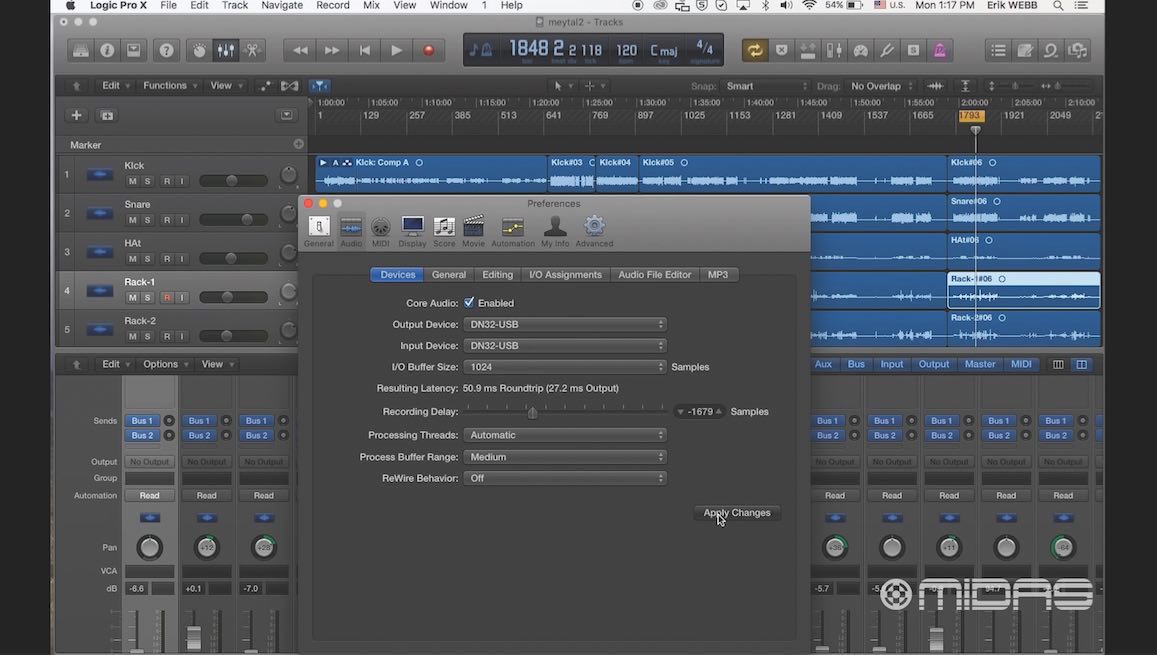Open Quick Help question mark button

pos(167,50)
